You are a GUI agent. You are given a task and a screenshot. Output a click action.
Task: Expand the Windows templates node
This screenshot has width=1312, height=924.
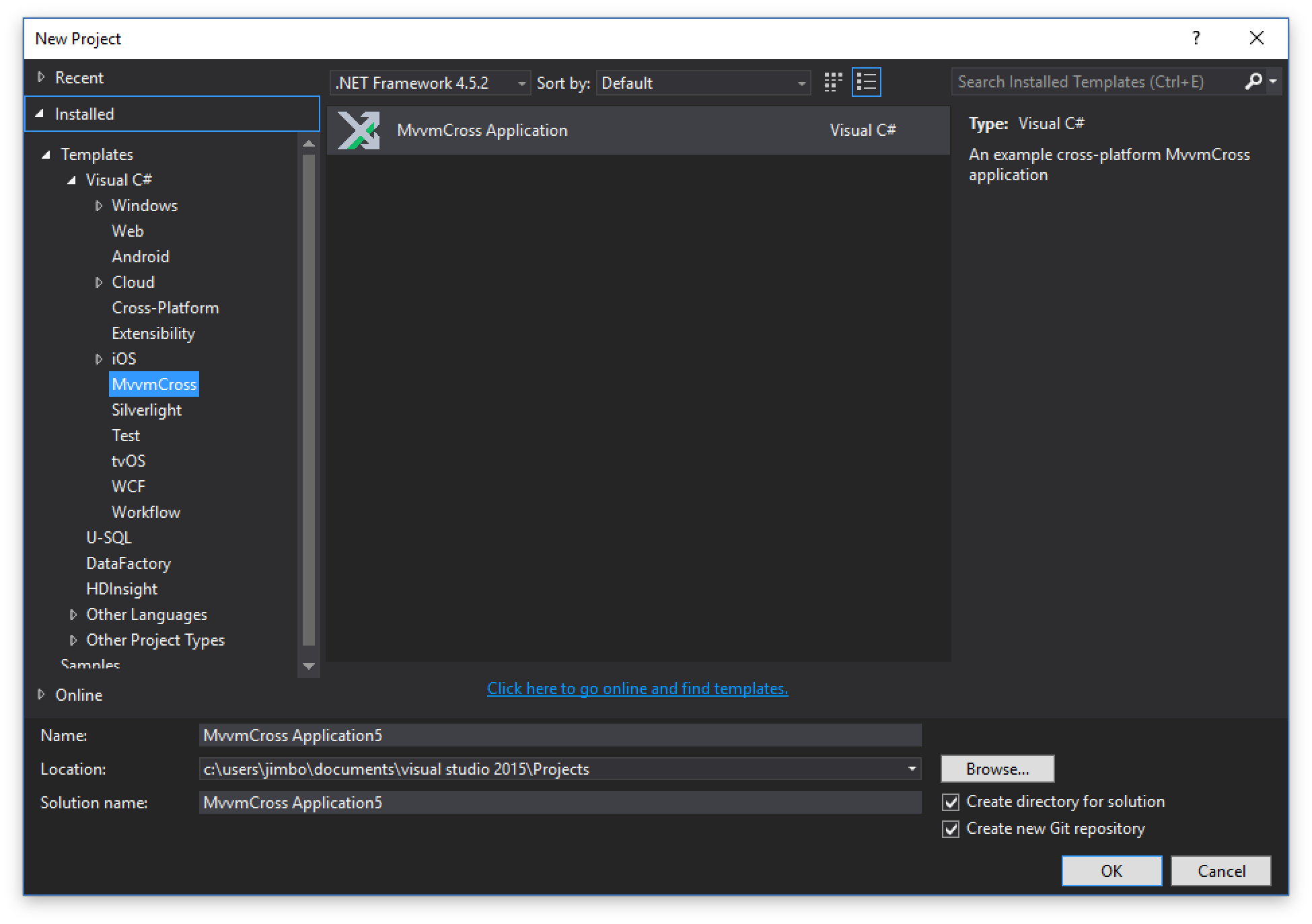[99, 206]
